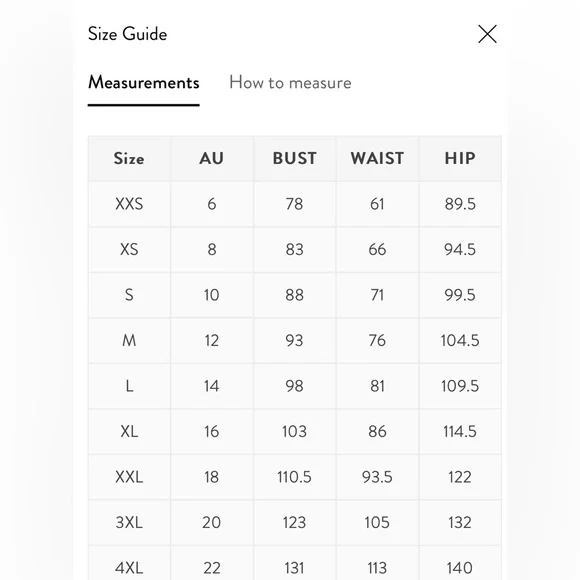Select the XS size row label
This screenshot has width=580, height=580.
tap(129, 250)
